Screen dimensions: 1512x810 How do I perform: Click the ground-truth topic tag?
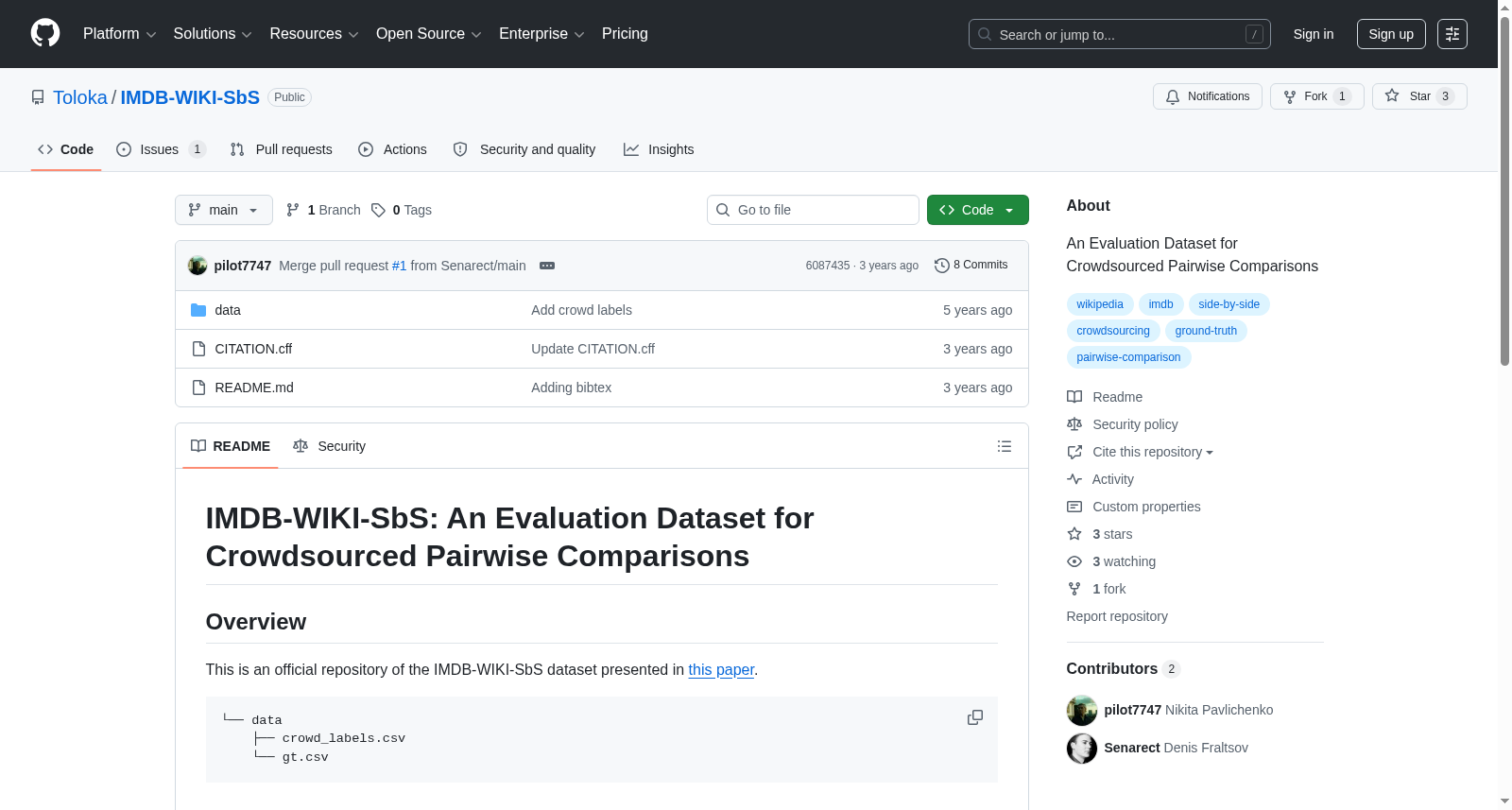click(x=1206, y=331)
